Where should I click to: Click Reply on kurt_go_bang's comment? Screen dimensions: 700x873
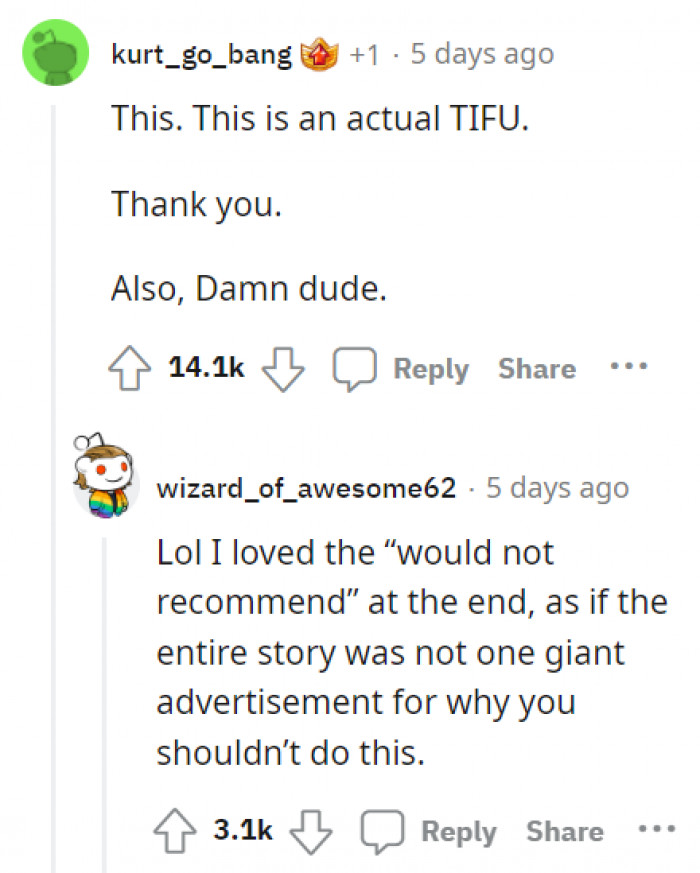coord(432,368)
